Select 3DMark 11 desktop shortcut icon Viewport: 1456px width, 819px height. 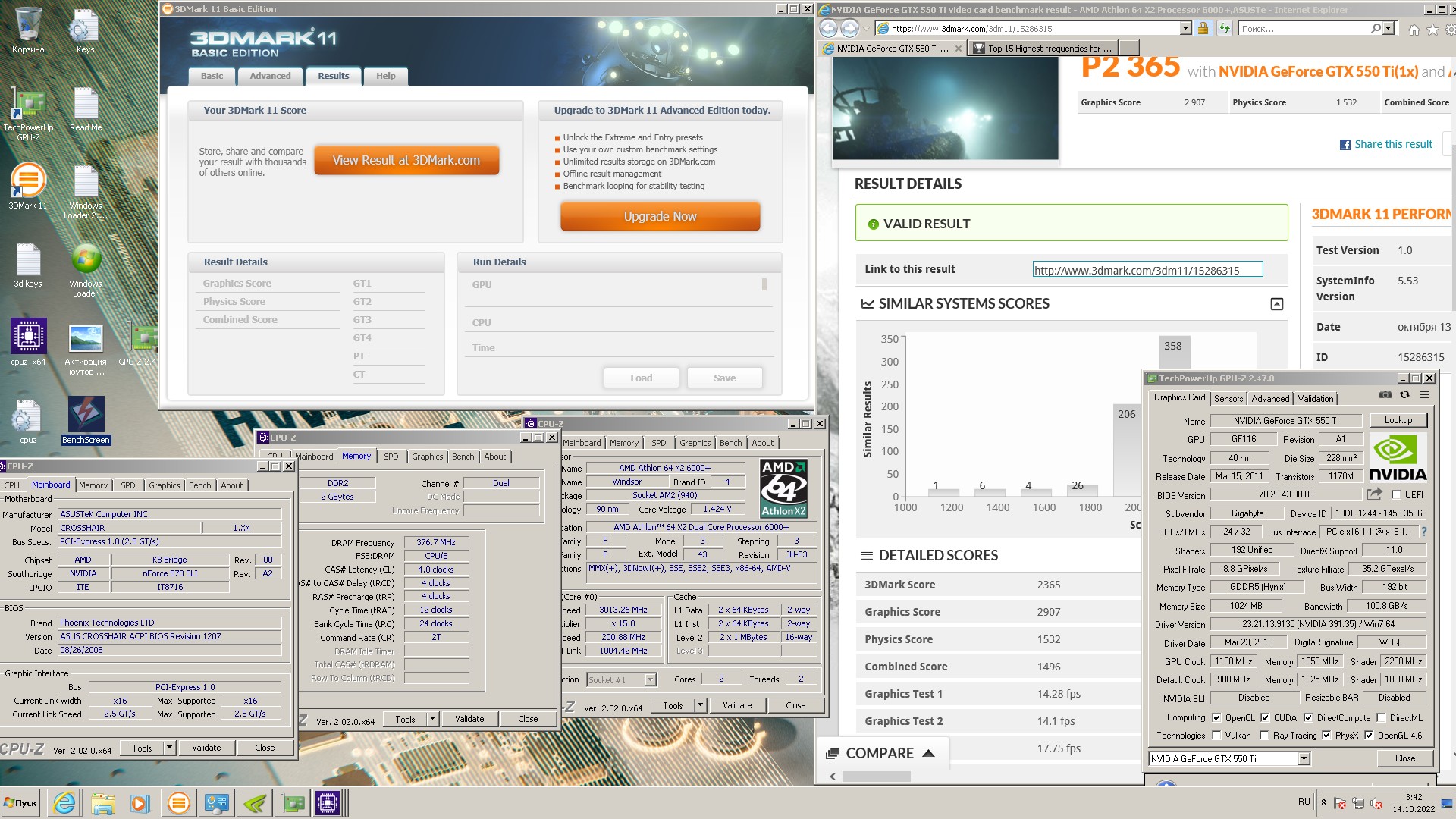tap(28, 187)
